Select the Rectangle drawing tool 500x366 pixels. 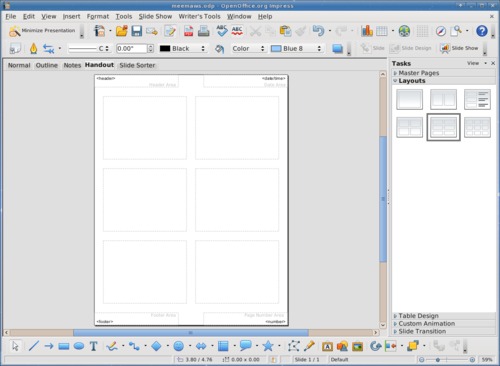tap(64, 346)
